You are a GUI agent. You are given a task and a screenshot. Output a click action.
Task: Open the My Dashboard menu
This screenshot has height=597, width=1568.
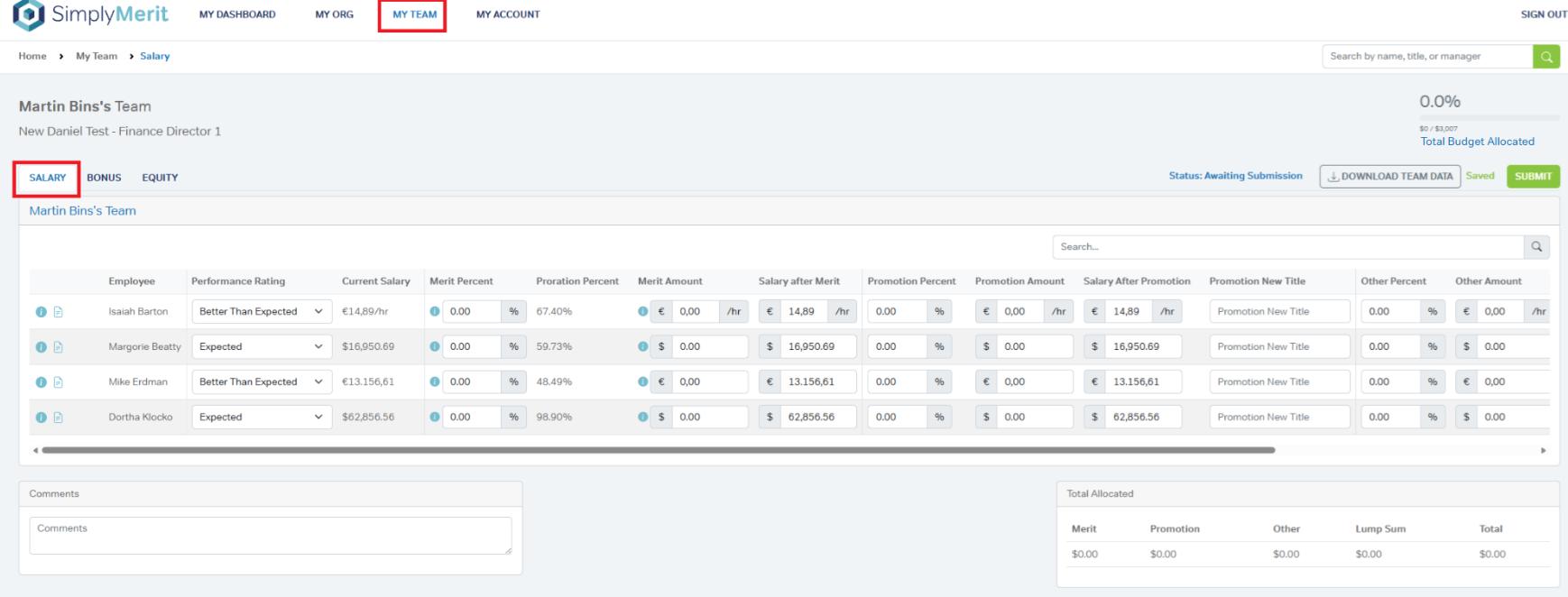tap(237, 14)
